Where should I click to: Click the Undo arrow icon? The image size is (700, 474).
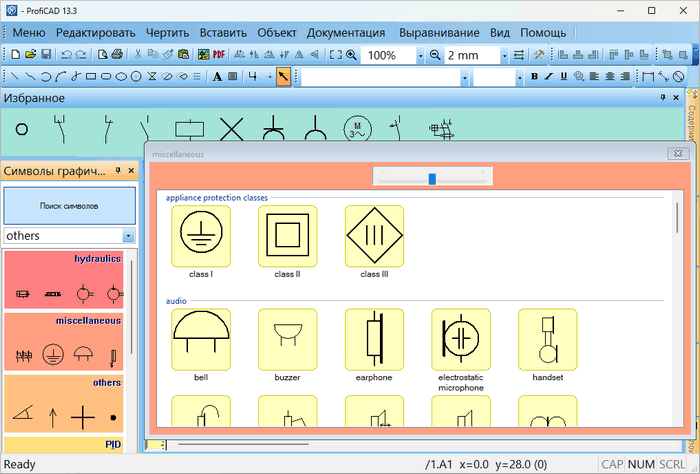click(66, 55)
